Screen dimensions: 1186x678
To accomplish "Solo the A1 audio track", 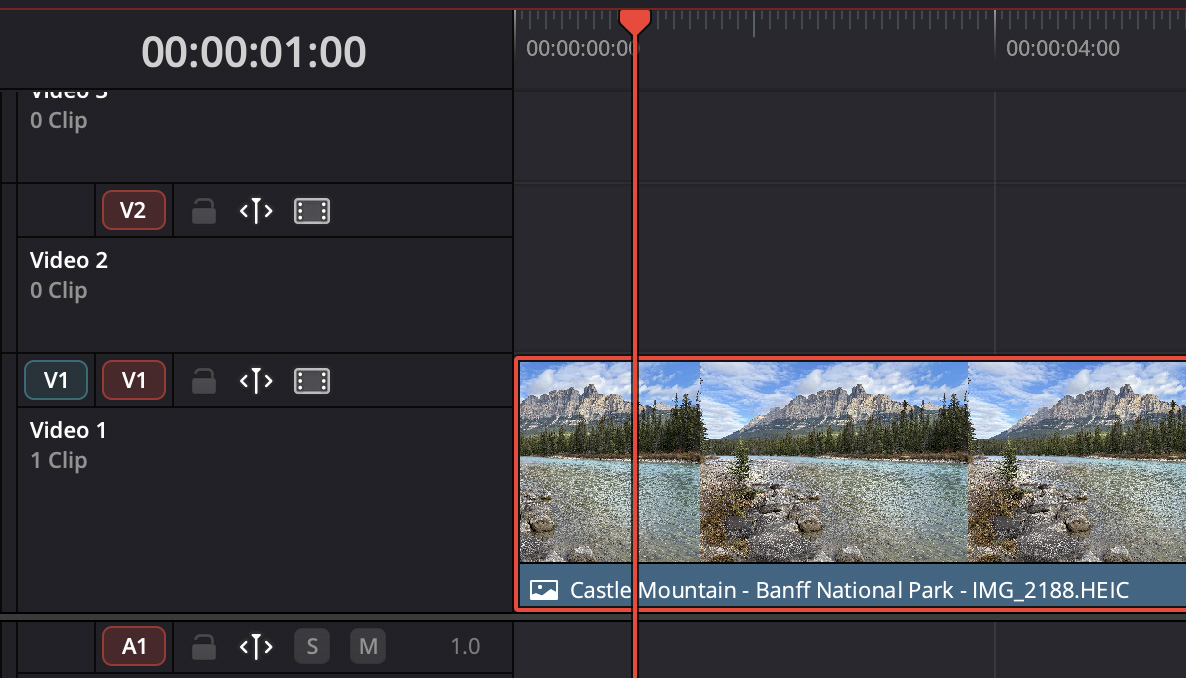I will tap(312, 647).
